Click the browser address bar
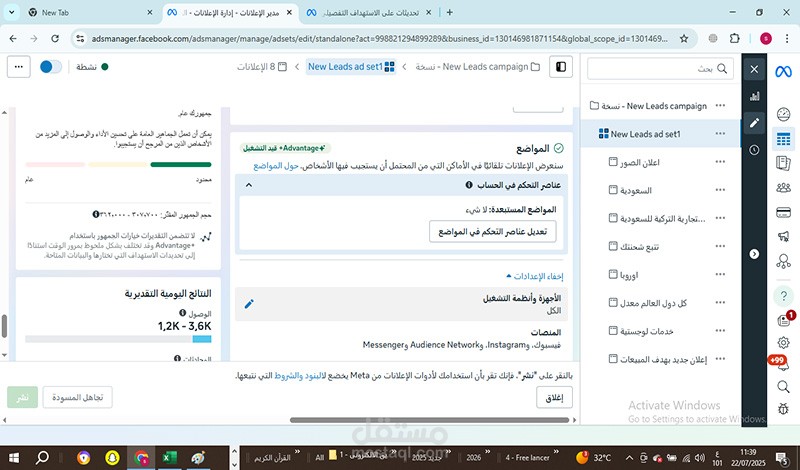The height and width of the screenshot is (470, 800). click(x=379, y=38)
